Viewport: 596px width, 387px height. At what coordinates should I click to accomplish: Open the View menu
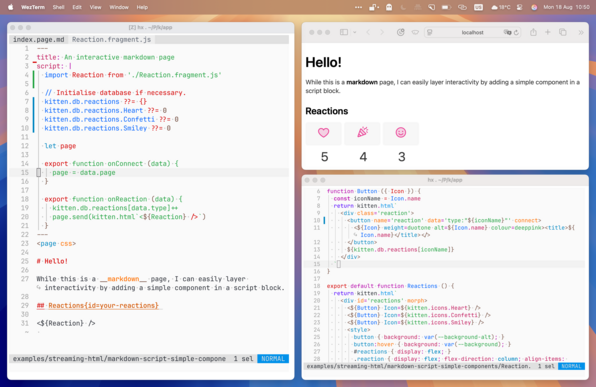[x=95, y=7]
